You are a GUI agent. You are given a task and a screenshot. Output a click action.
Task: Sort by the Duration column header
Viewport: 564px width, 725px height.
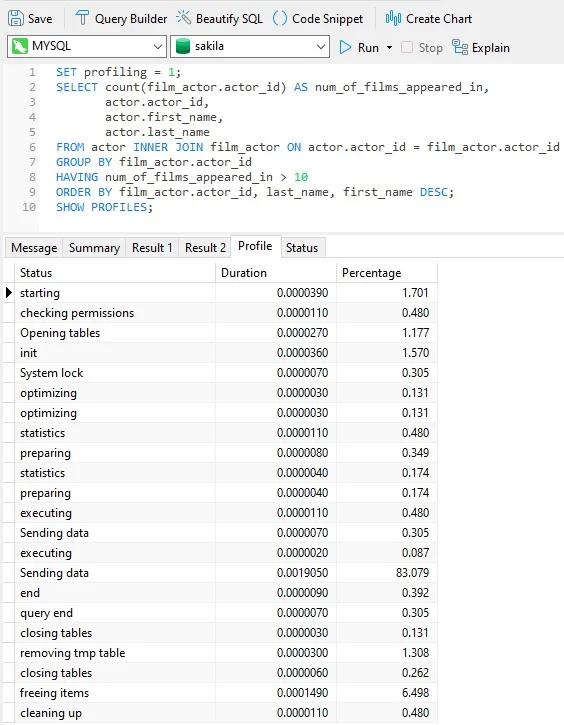click(x=276, y=273)
